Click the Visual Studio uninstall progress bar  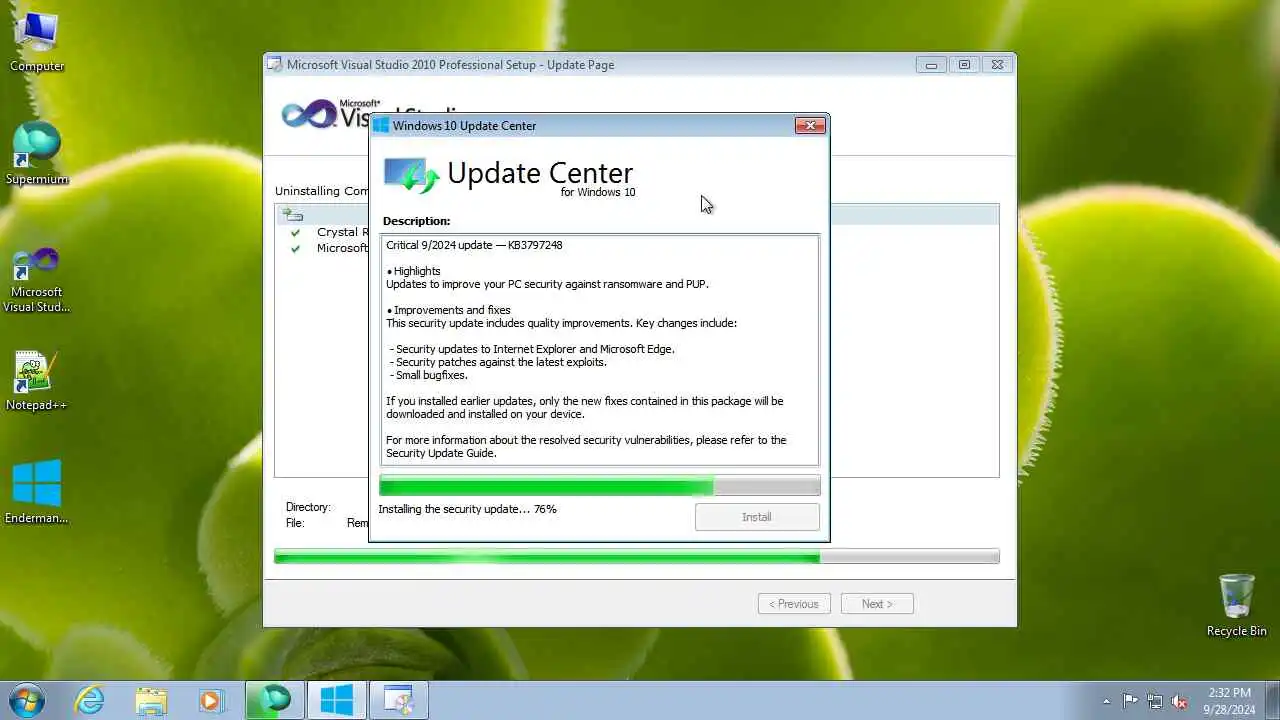(637, 556)
